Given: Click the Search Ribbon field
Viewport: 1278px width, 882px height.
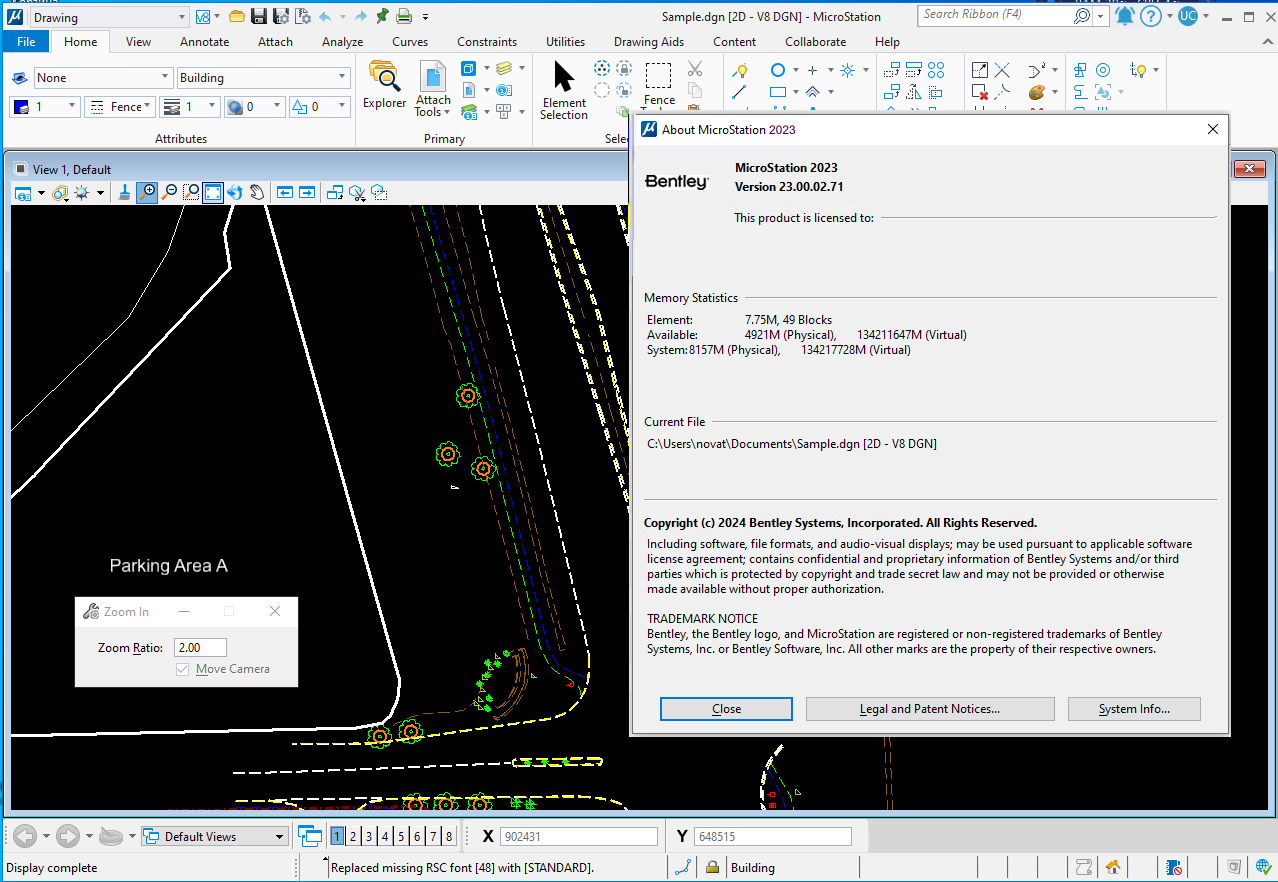Looking at the screenshot, I should click(x=1005, y=16).
